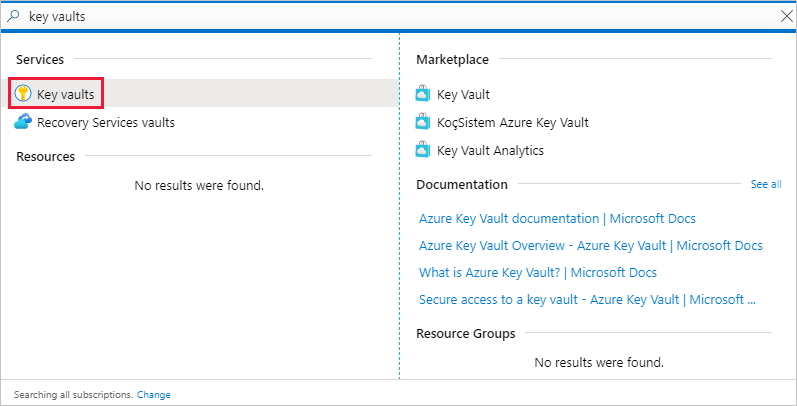Open the "What is Azure Key Vault?" link

[538, 272]
